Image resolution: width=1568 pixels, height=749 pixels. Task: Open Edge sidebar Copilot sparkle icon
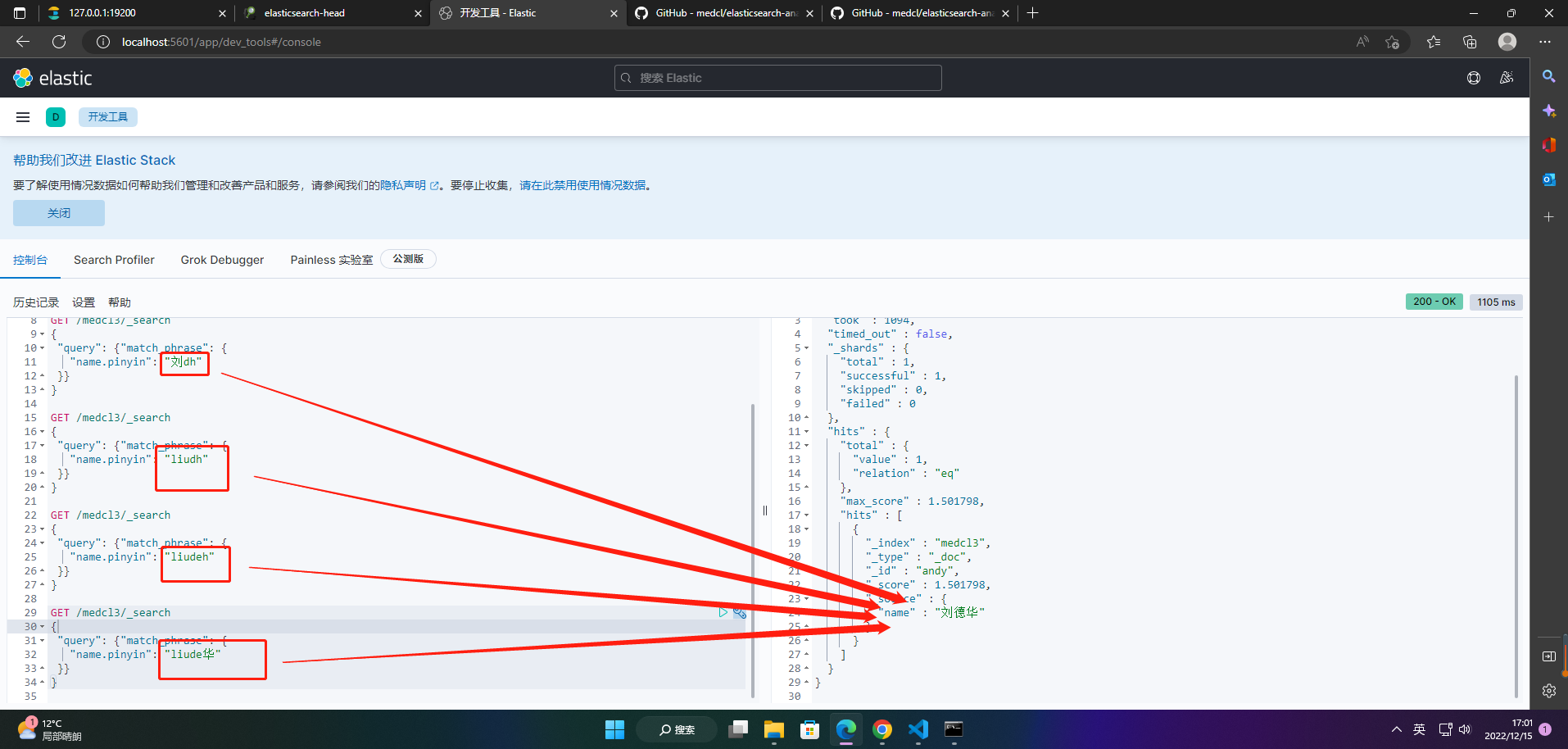(x=1549, y=111)
